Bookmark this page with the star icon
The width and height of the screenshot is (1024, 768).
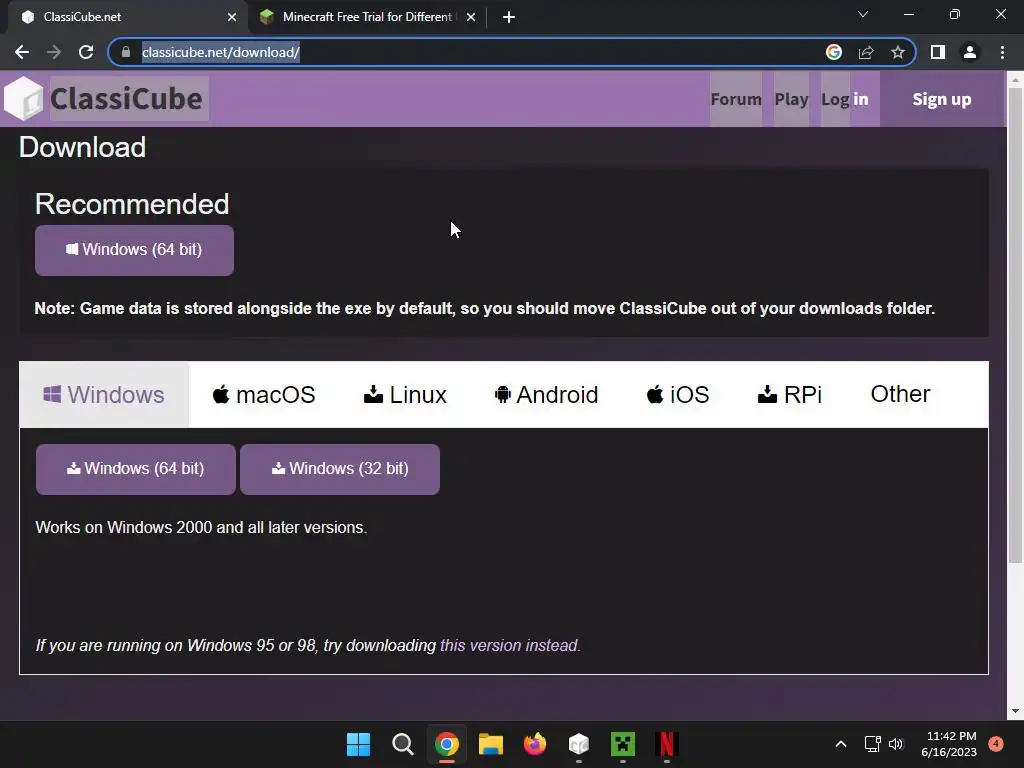tap(898, 52)
